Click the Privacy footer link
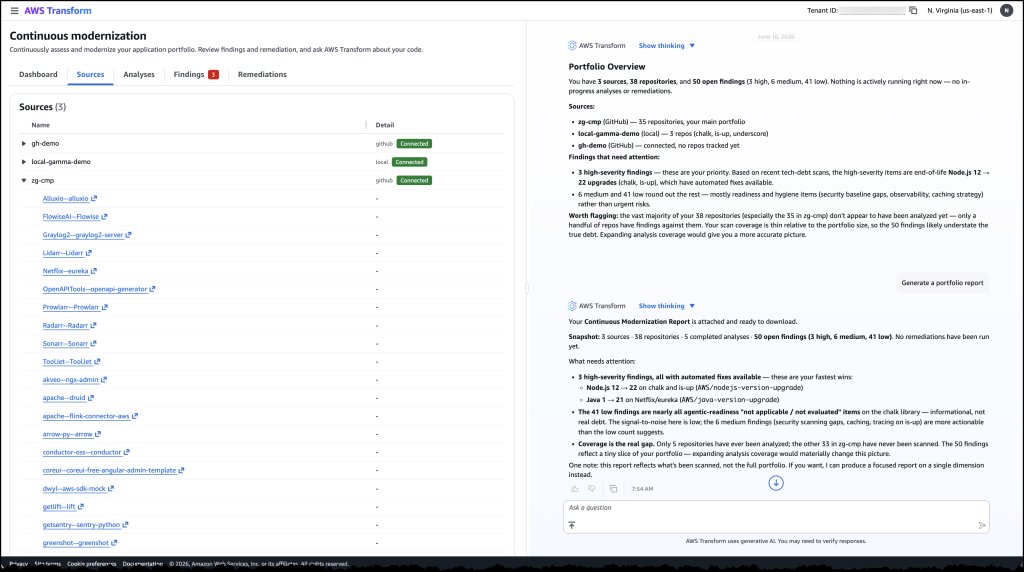The width and height of the screenshot is (1024, 572). point(18,564)
